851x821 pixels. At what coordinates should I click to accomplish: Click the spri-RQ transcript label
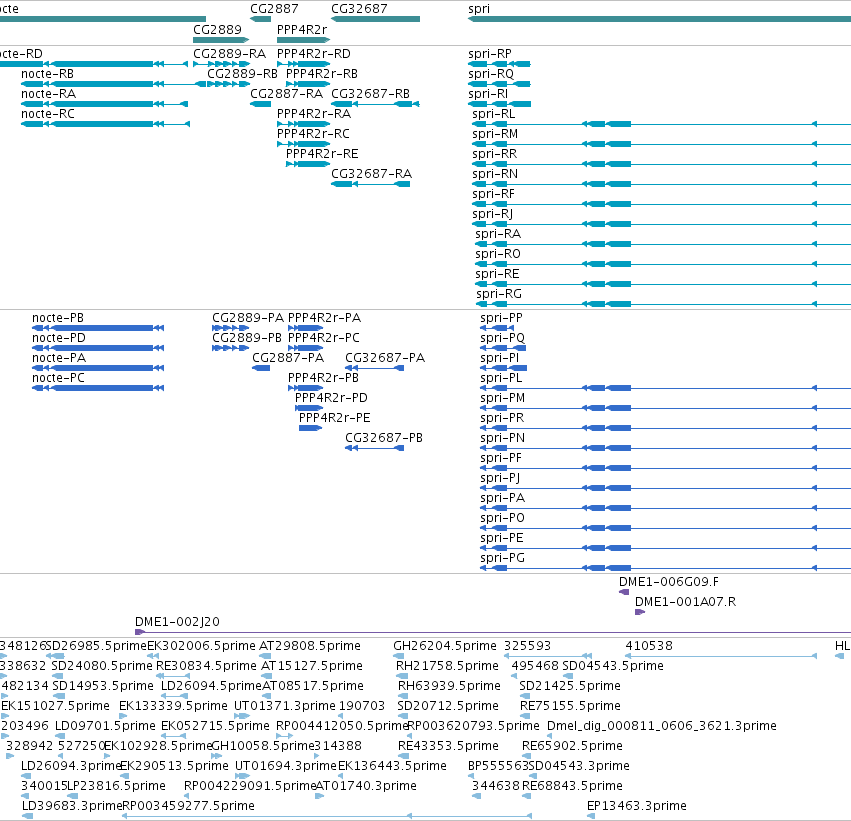click(491, 74)
